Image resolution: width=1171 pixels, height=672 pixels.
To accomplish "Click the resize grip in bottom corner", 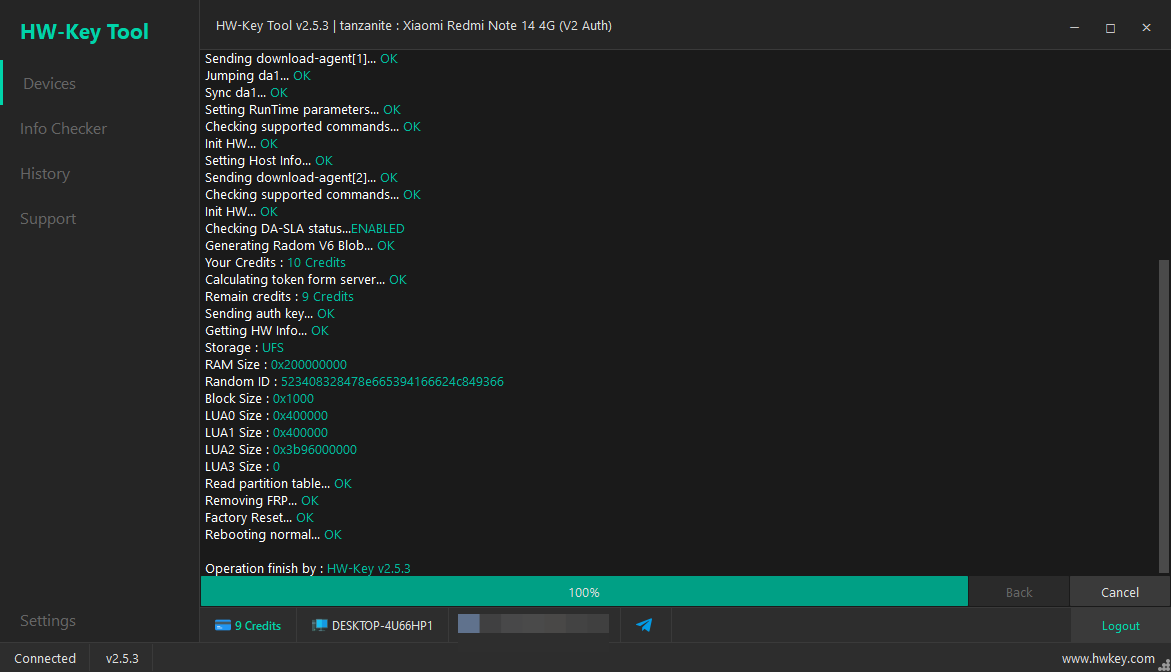I will pyautogui.click(x=1164, y=665).
